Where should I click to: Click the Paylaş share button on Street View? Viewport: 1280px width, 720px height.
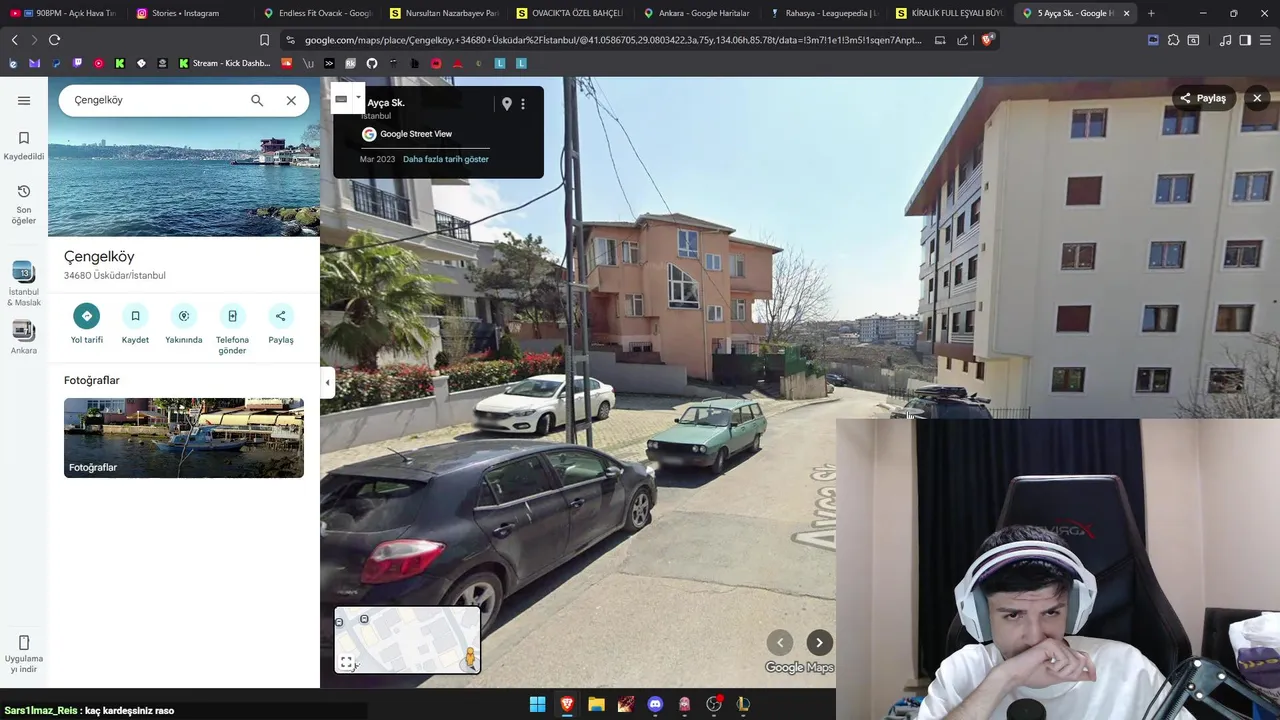[1203, 98]
